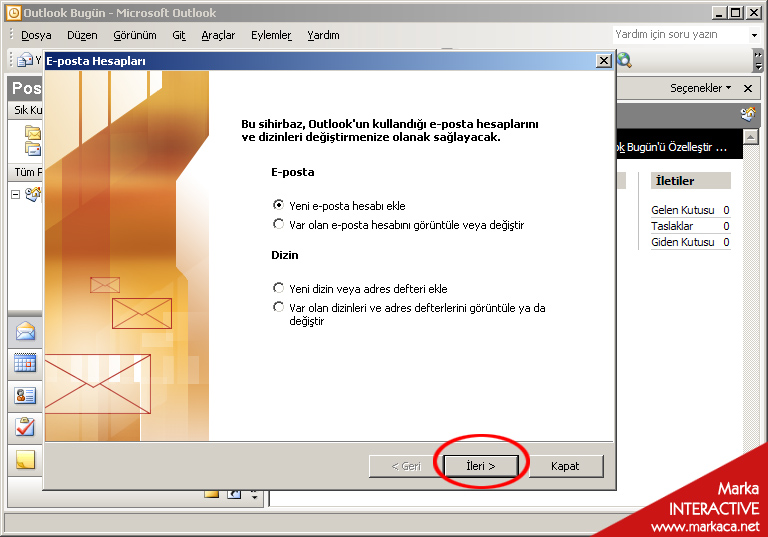Open the Gelen Kutusu link
Image resolution: width=768 pixels, height=537 pixels.
point(683,210)
